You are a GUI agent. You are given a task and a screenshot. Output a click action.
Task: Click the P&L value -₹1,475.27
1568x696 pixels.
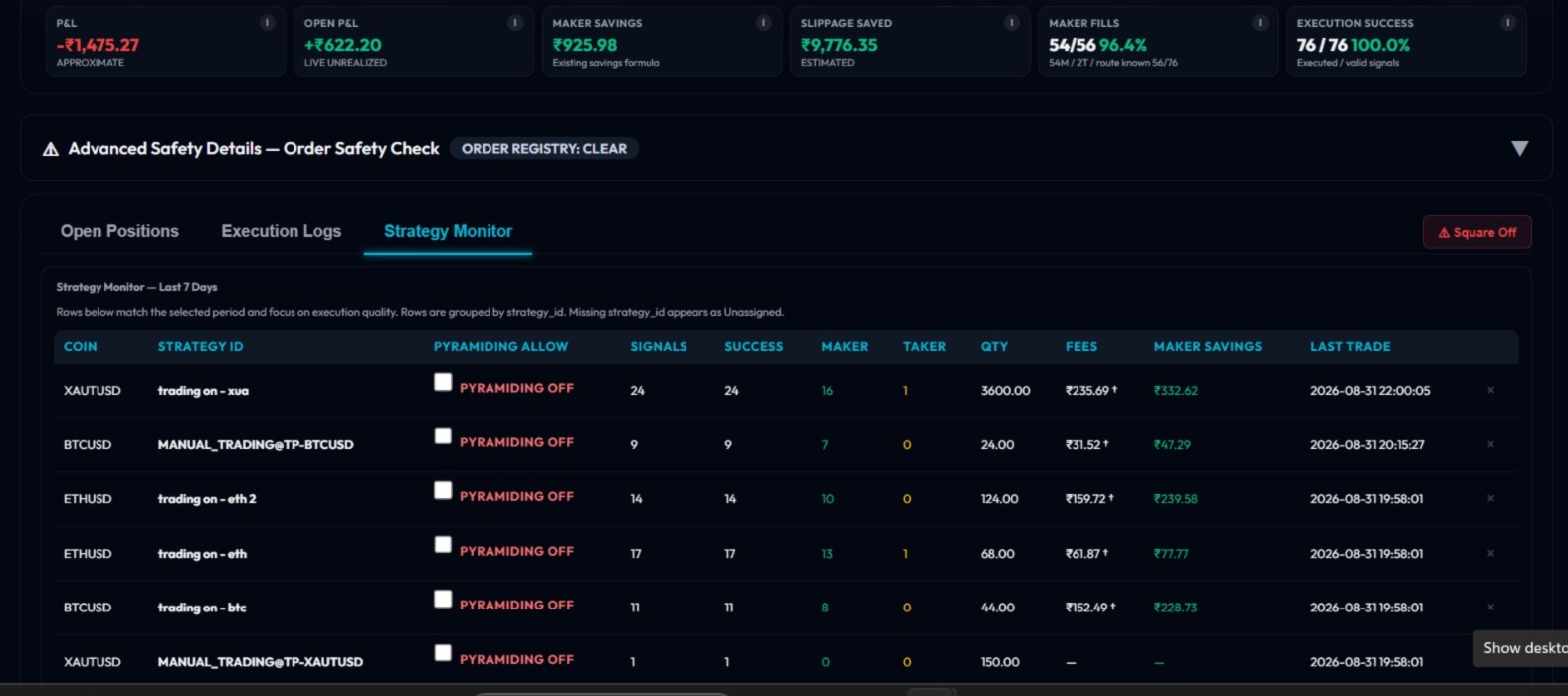click(x=98, y=45)
